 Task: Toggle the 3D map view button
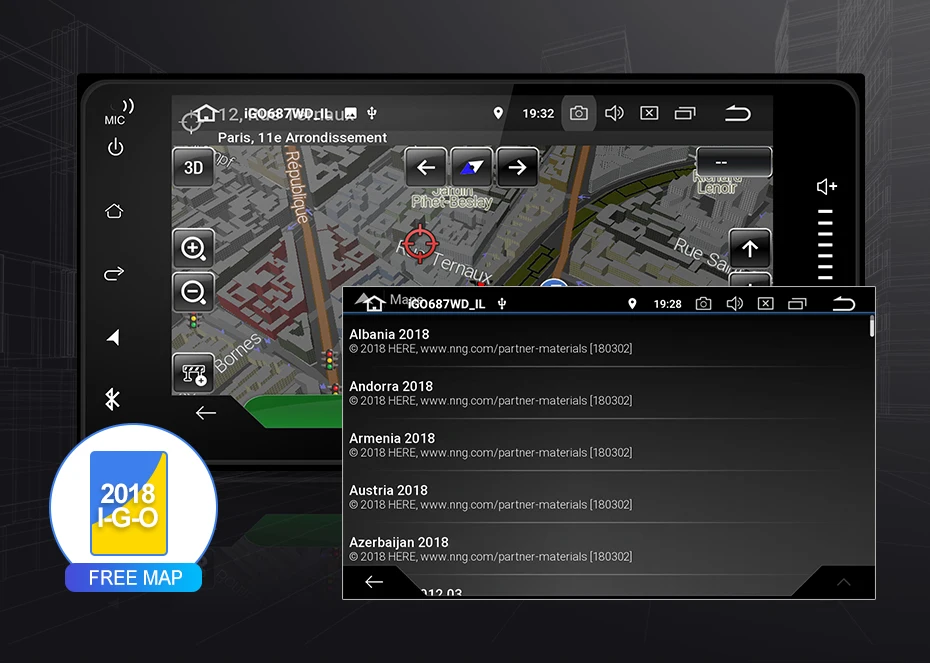click(193, 168)
